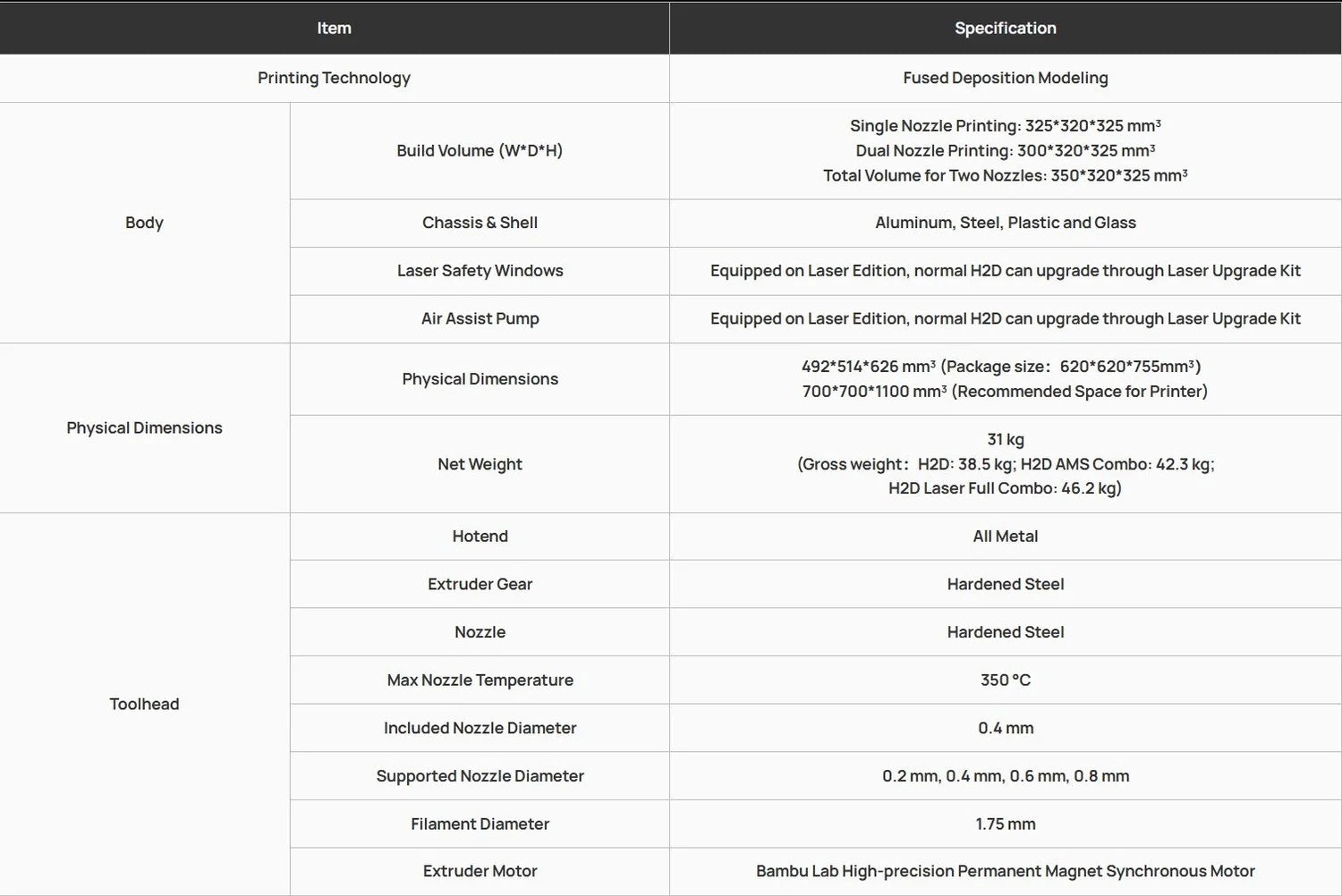Click the Hotend row label

click(x=480, y=536)
